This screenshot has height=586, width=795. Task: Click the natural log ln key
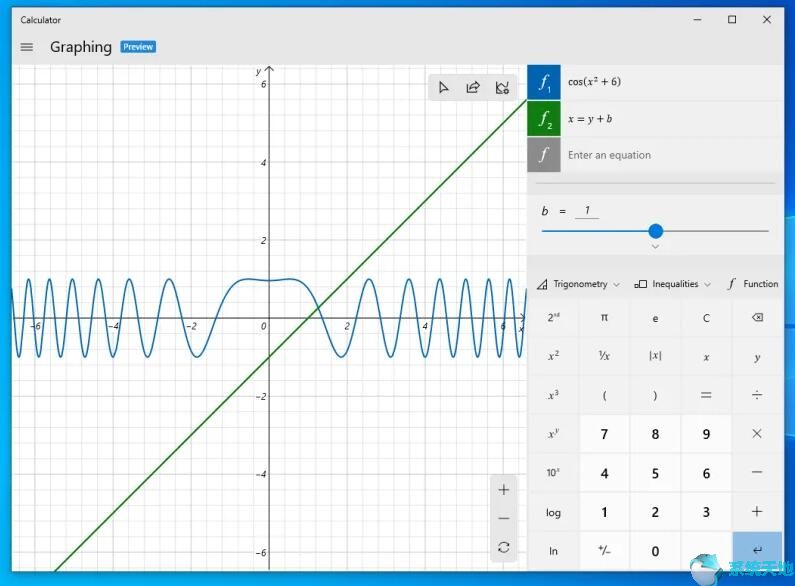point(553,551)
